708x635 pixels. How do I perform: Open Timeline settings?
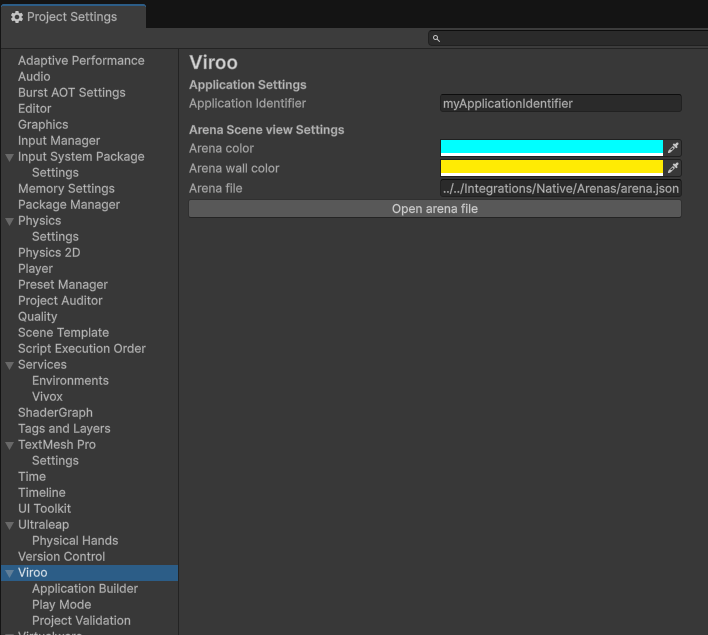tap(42, 493)
